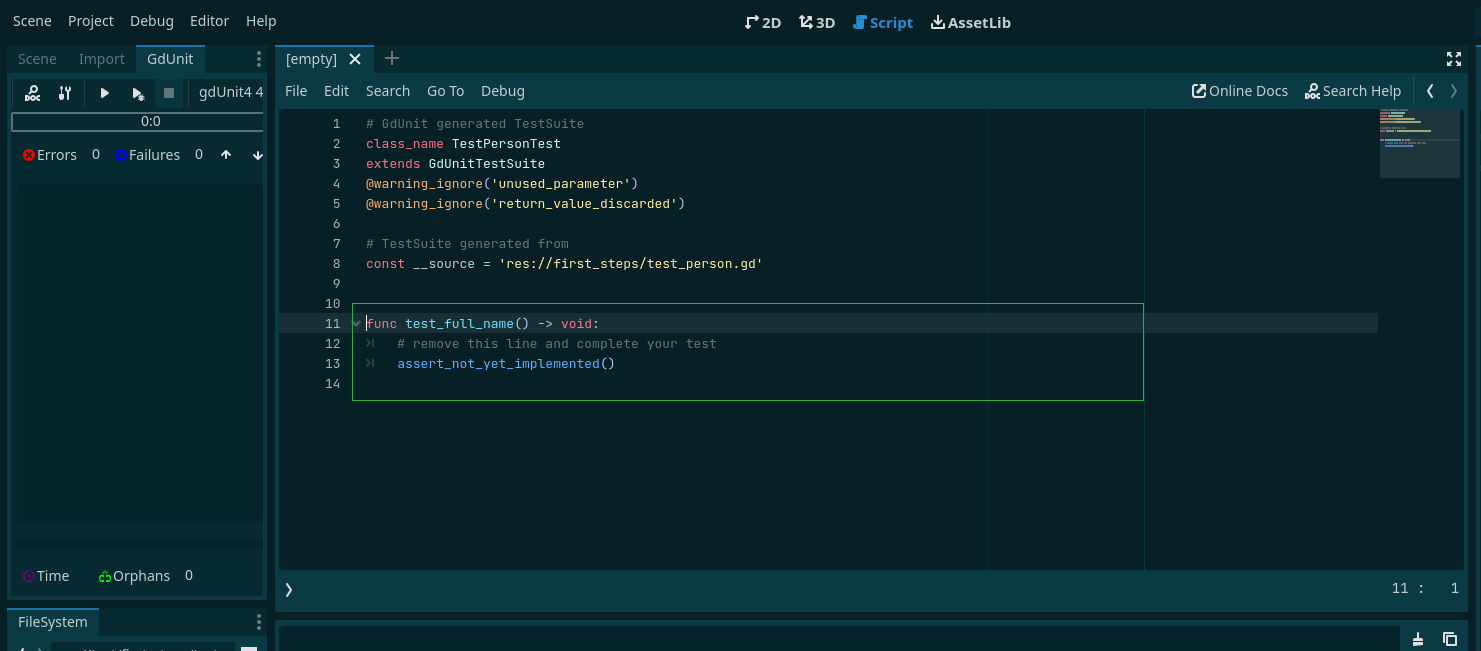This screenshot has width=1481, height=651.
Task: Collapse the test_full_name function fold arrow
Action: point(357,323)
